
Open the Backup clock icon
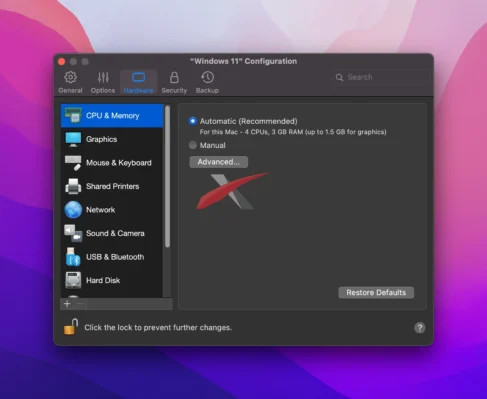point(207,77)
